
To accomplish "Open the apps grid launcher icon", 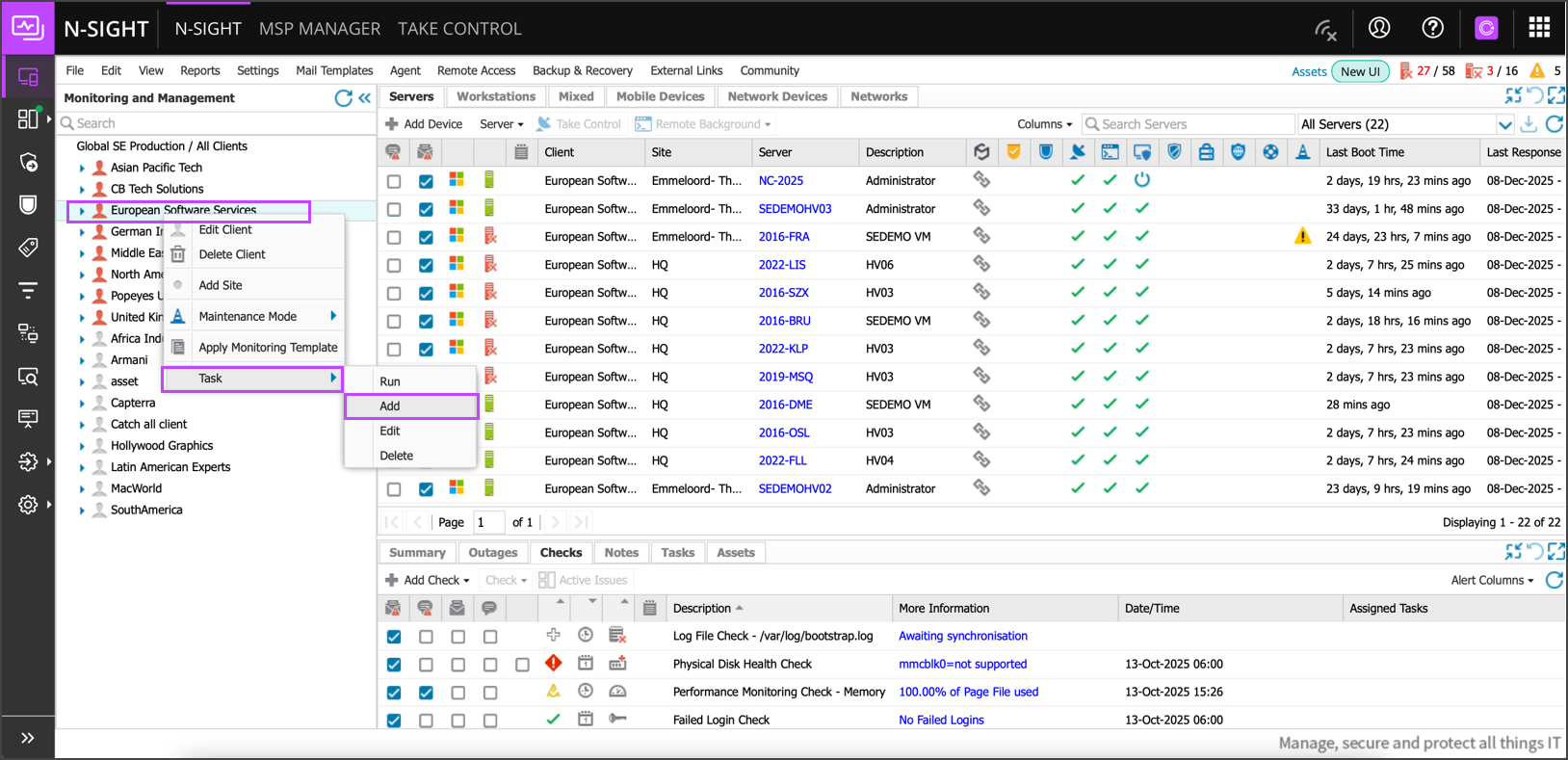I will point(1539,28).
